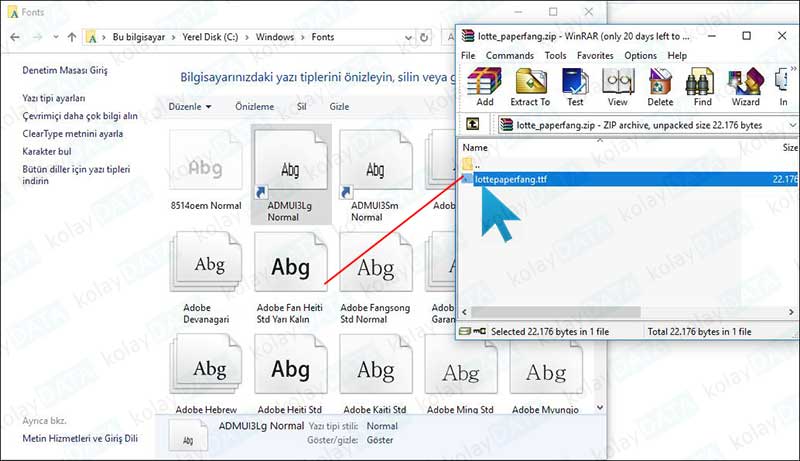Select Adobe Fangsong Std Normal font
This screenshot has height=461, width=800.
point(375,278)
